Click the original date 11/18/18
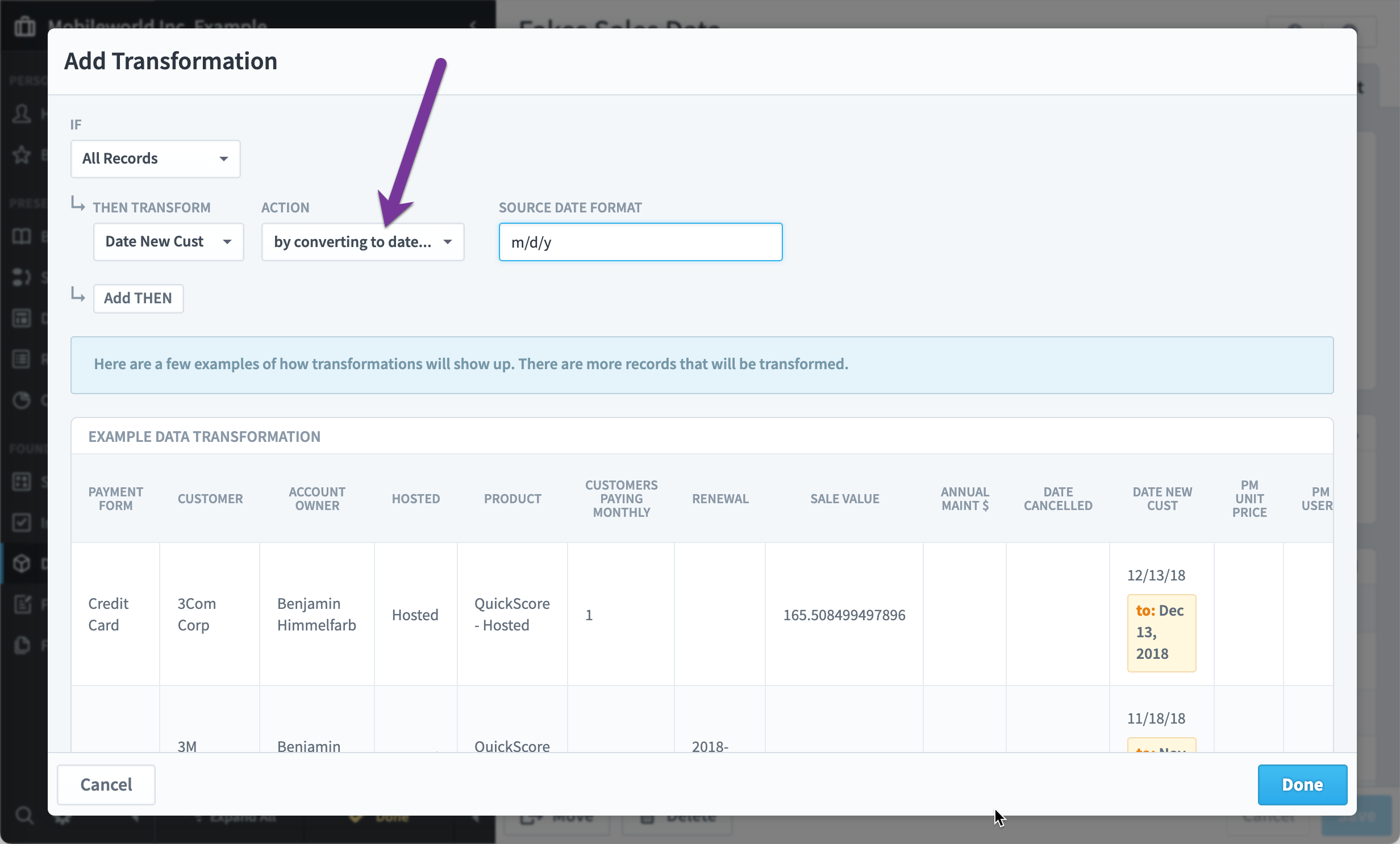The height and width of the screenshot is (844, 1400). click(x=1156, y=718)
